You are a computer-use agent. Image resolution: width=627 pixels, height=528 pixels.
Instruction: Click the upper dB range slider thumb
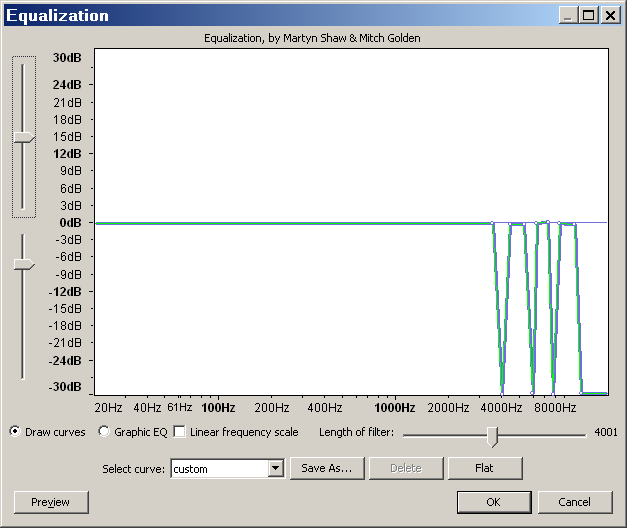[x=24, y=138]
